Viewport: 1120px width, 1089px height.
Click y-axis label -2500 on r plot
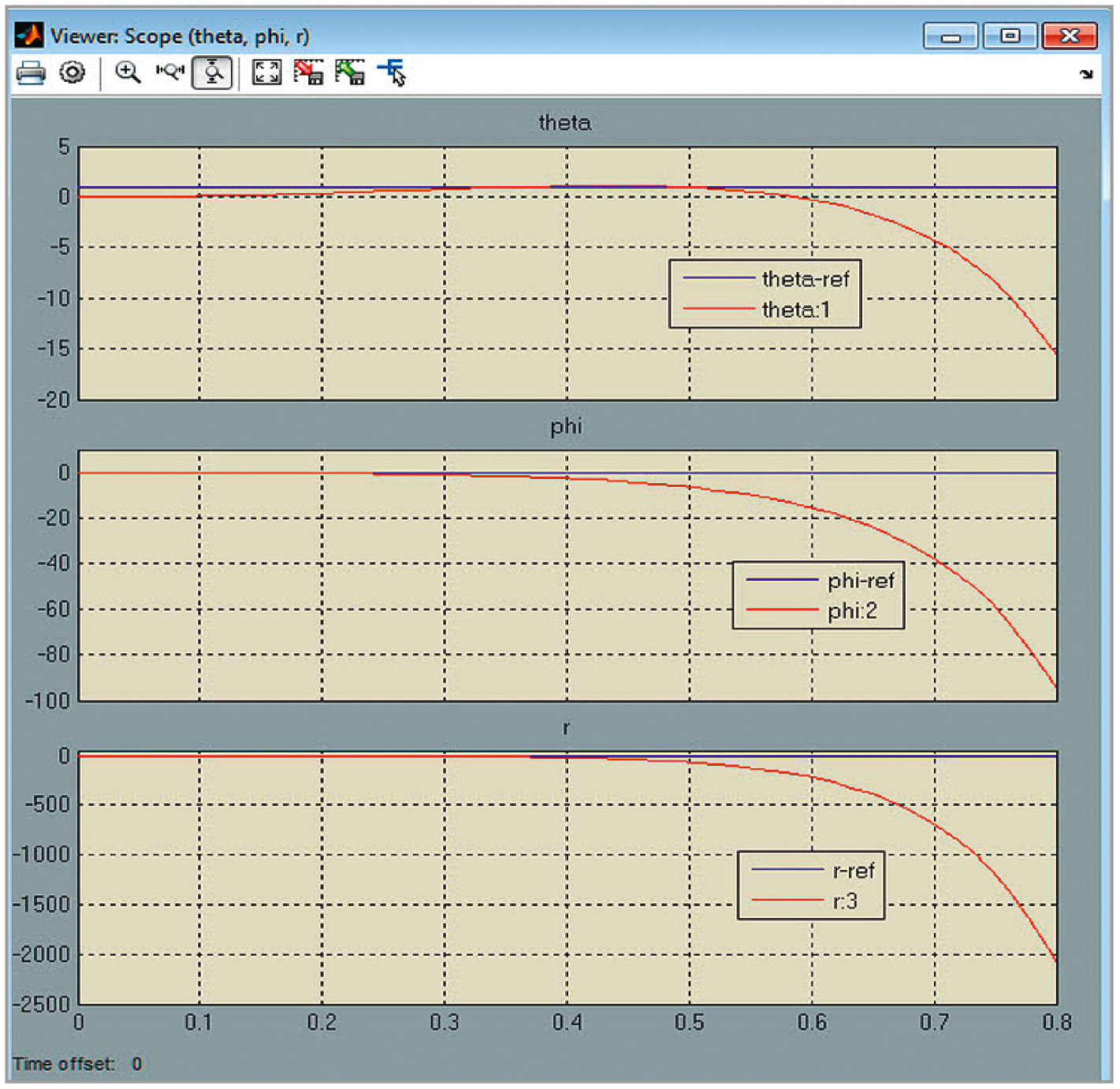(x=42, y=1005)
